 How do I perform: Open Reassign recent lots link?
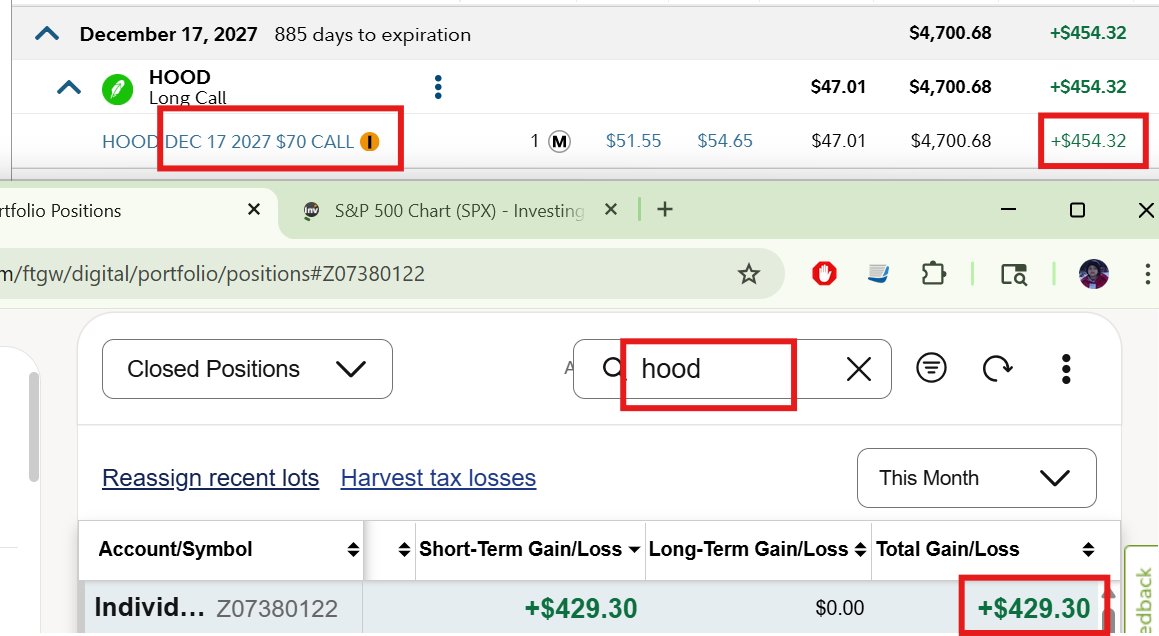(x=211, y=478)
